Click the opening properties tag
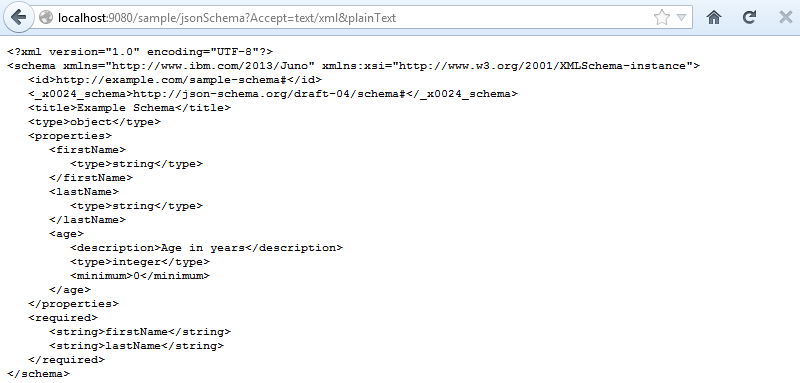The height and width of the screenshot is (383, 800). [x=70, y=136]
